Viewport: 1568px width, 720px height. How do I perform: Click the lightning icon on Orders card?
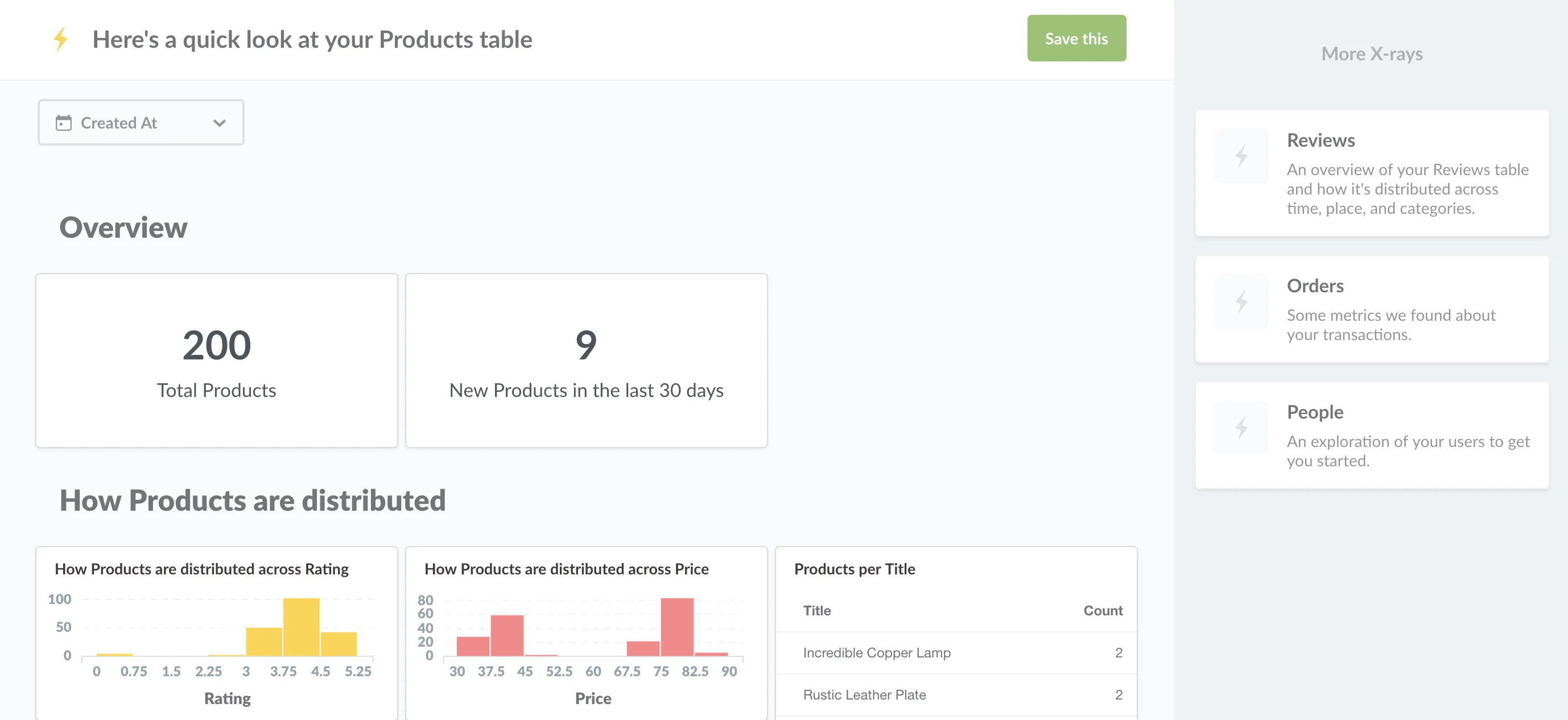pos(1241,301)
